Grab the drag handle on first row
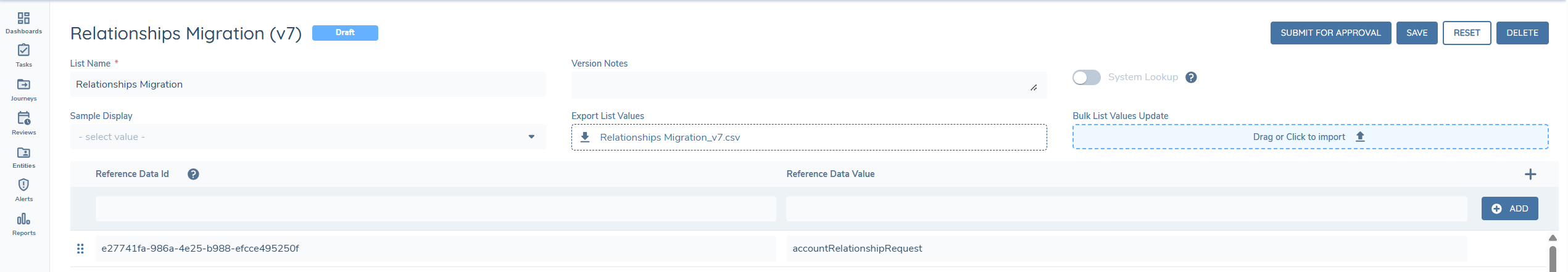1568x272 pixels. [x=80, y=249]
